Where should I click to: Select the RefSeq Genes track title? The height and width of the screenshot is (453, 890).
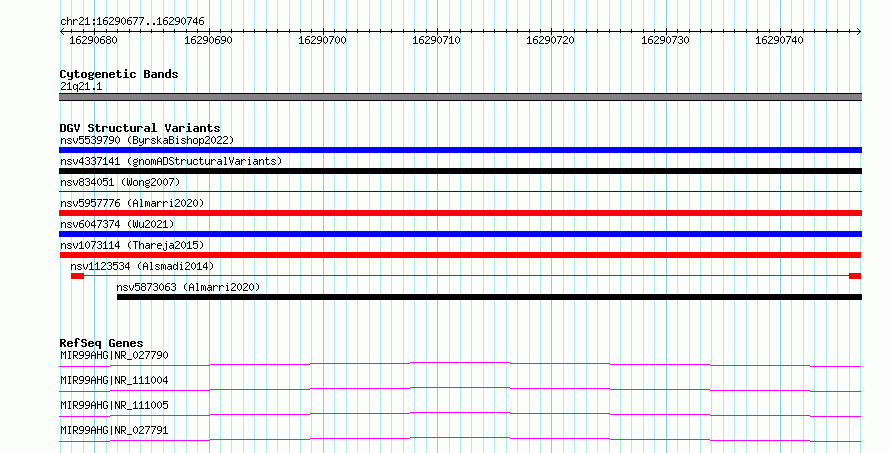click(x=101, y=343)
